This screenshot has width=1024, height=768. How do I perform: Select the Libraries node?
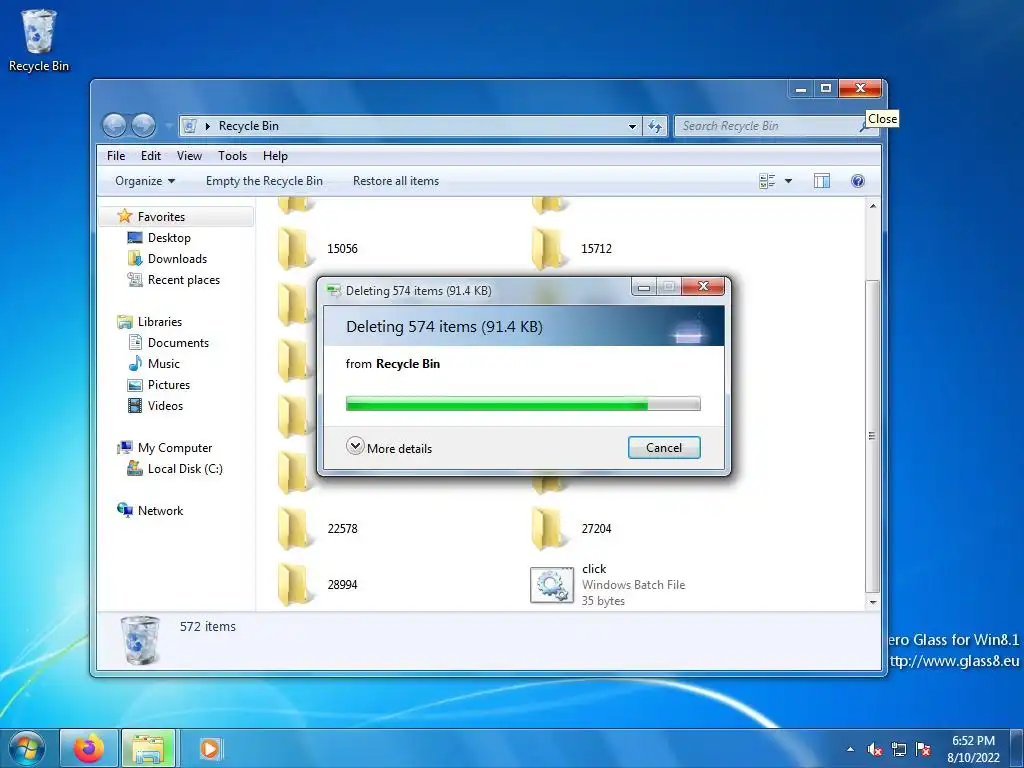pyautogui.click(x=159, y=321)
